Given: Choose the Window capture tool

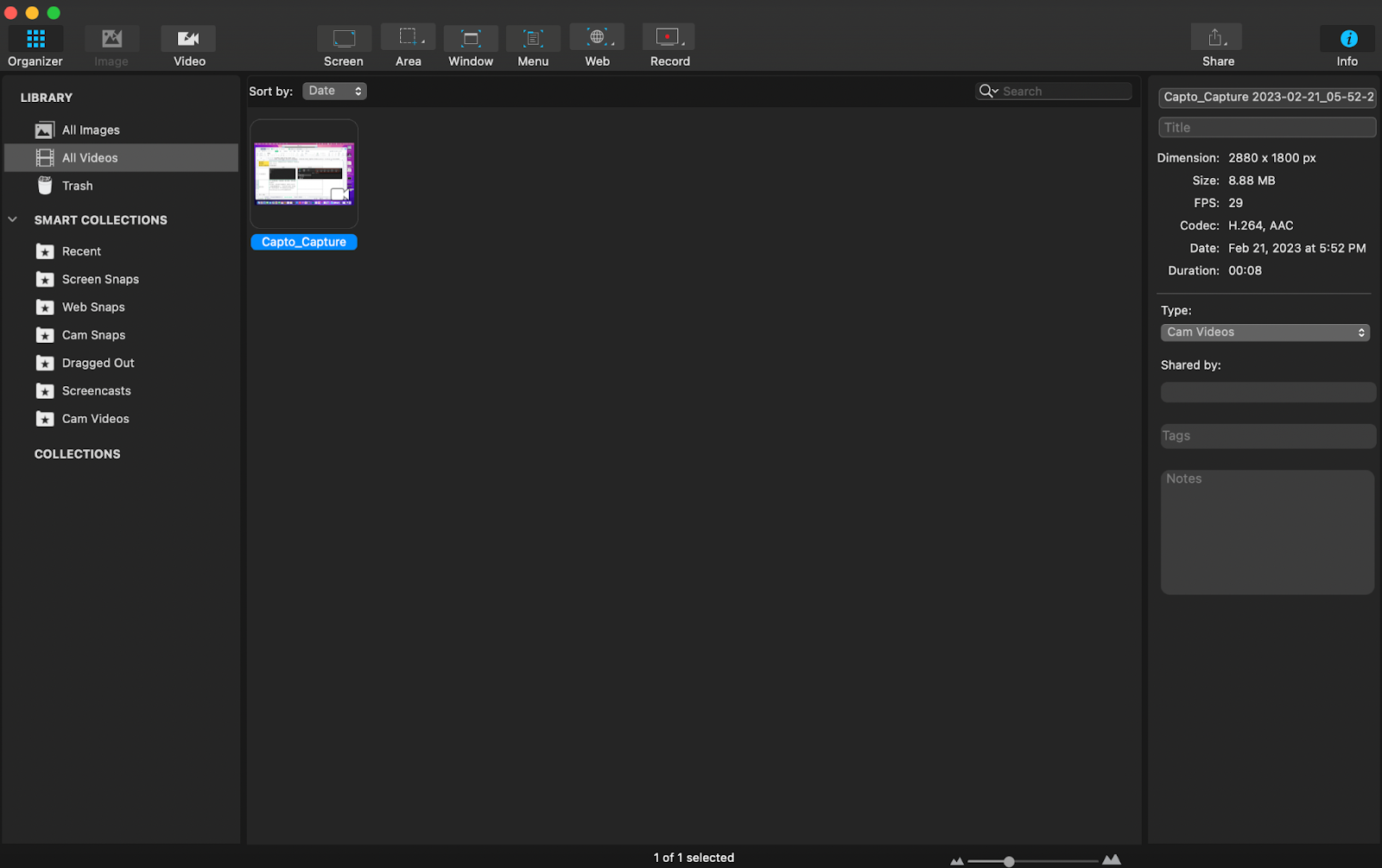Looking at the screenshot, I should pyautogui.click(x=471, y=39).
